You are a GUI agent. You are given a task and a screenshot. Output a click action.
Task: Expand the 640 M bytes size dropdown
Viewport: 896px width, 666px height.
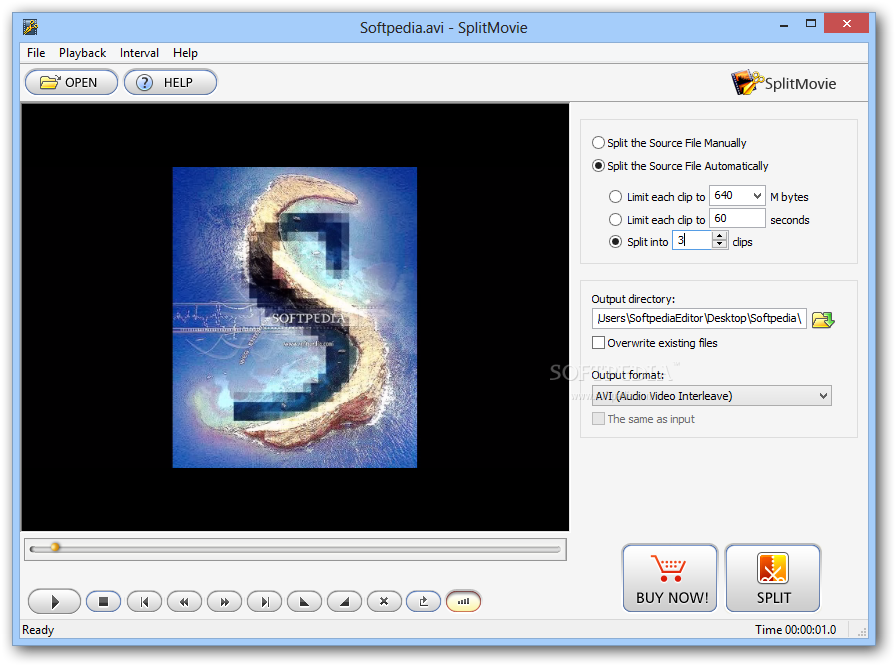[757, 196]
